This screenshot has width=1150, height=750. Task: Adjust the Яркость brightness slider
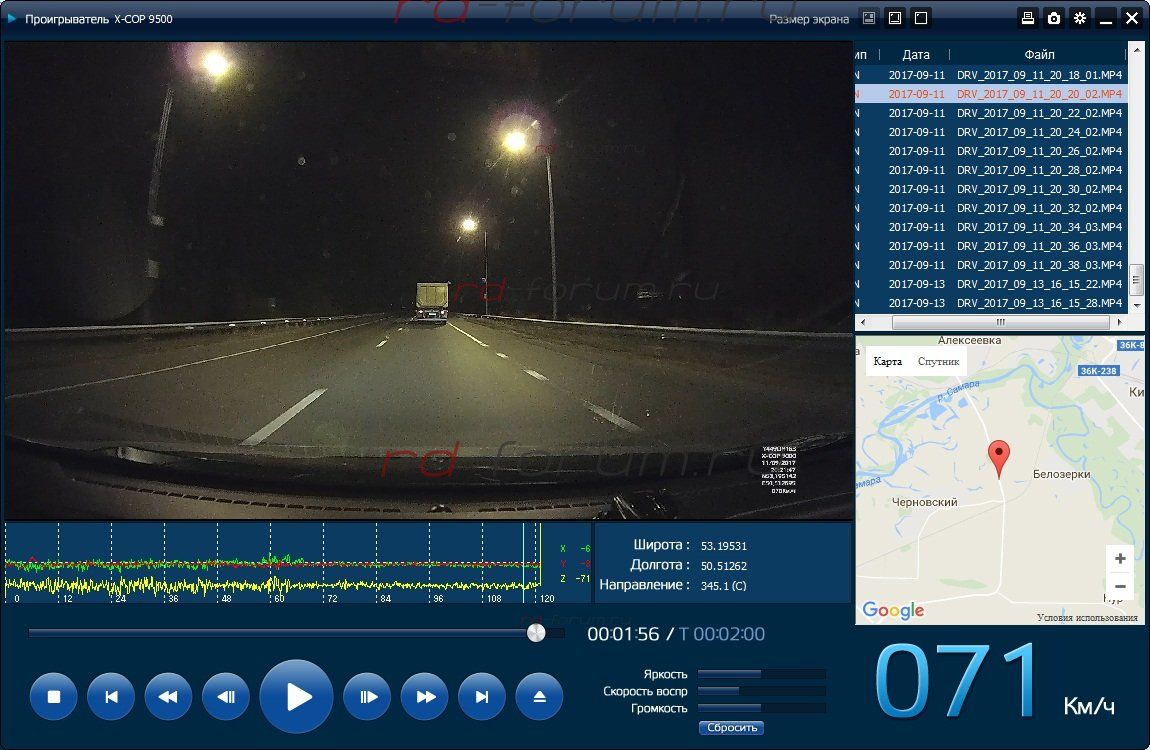(x=761, y=674)
